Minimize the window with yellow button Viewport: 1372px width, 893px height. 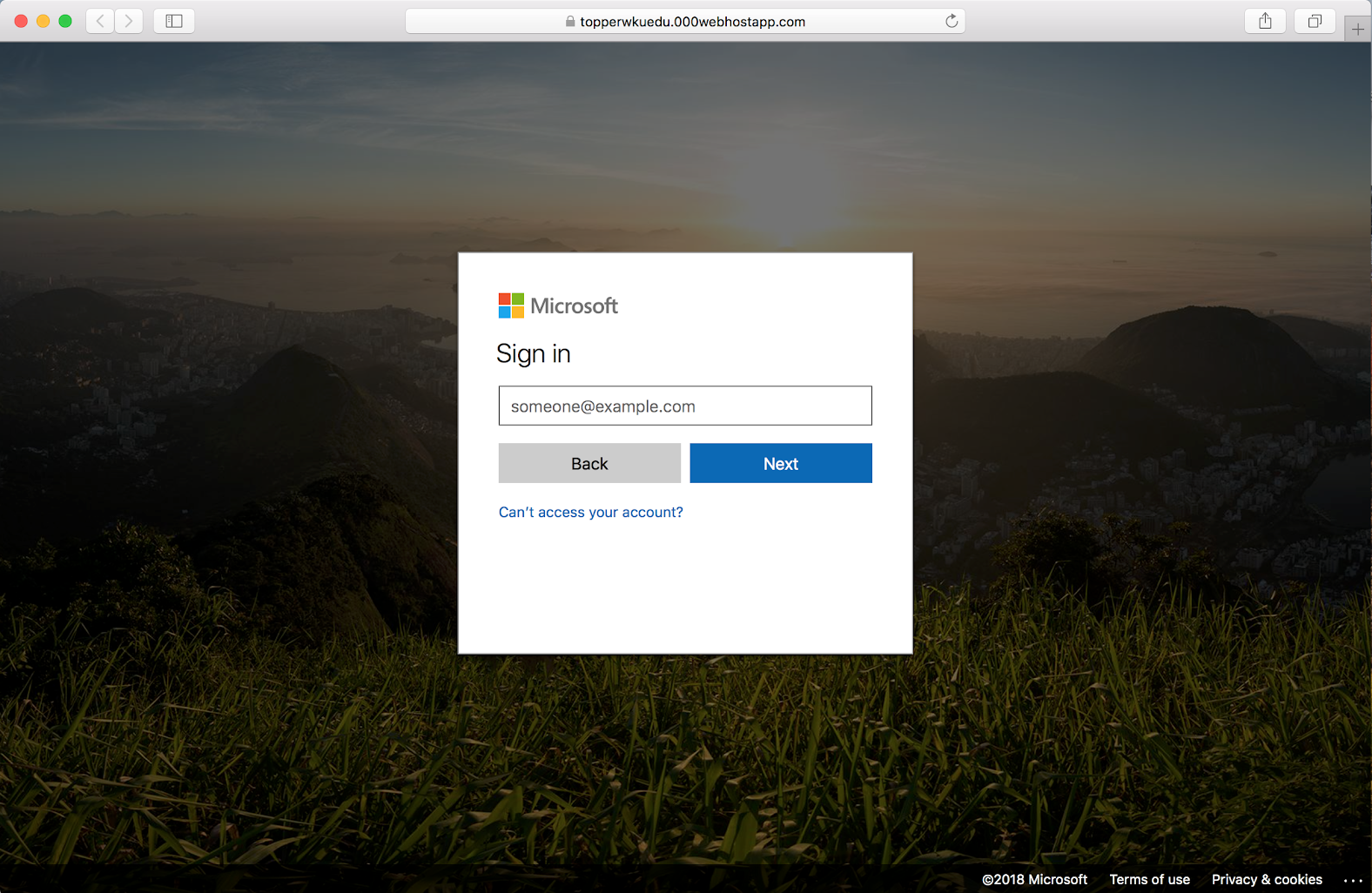44,21
